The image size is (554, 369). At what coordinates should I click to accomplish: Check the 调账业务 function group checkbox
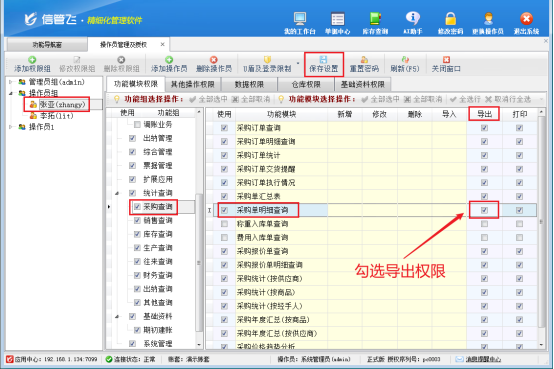(137, 124)
